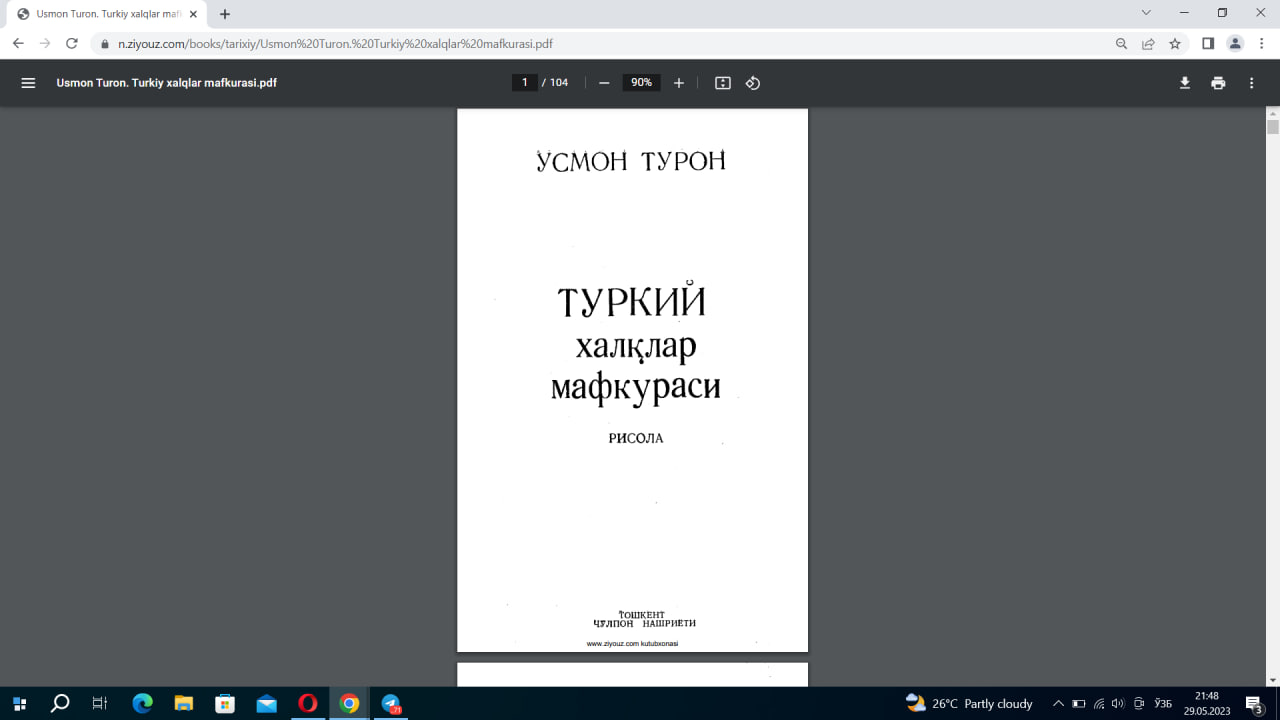The width and height of the screenshot is (1280, 720).
Task: Open the PDF viewer's three-dot options menu
Action: pos(1251,82)
